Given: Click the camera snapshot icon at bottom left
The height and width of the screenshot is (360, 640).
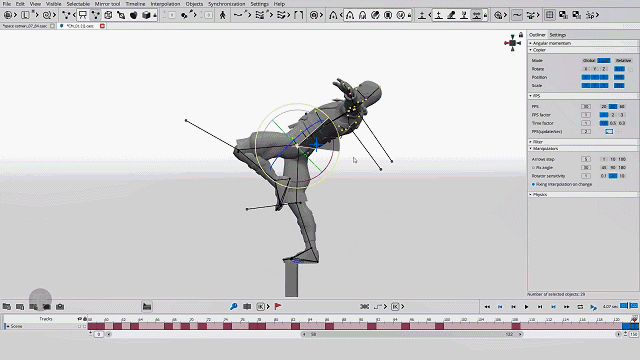Looking at the screenshot, I should coord(60,307).
